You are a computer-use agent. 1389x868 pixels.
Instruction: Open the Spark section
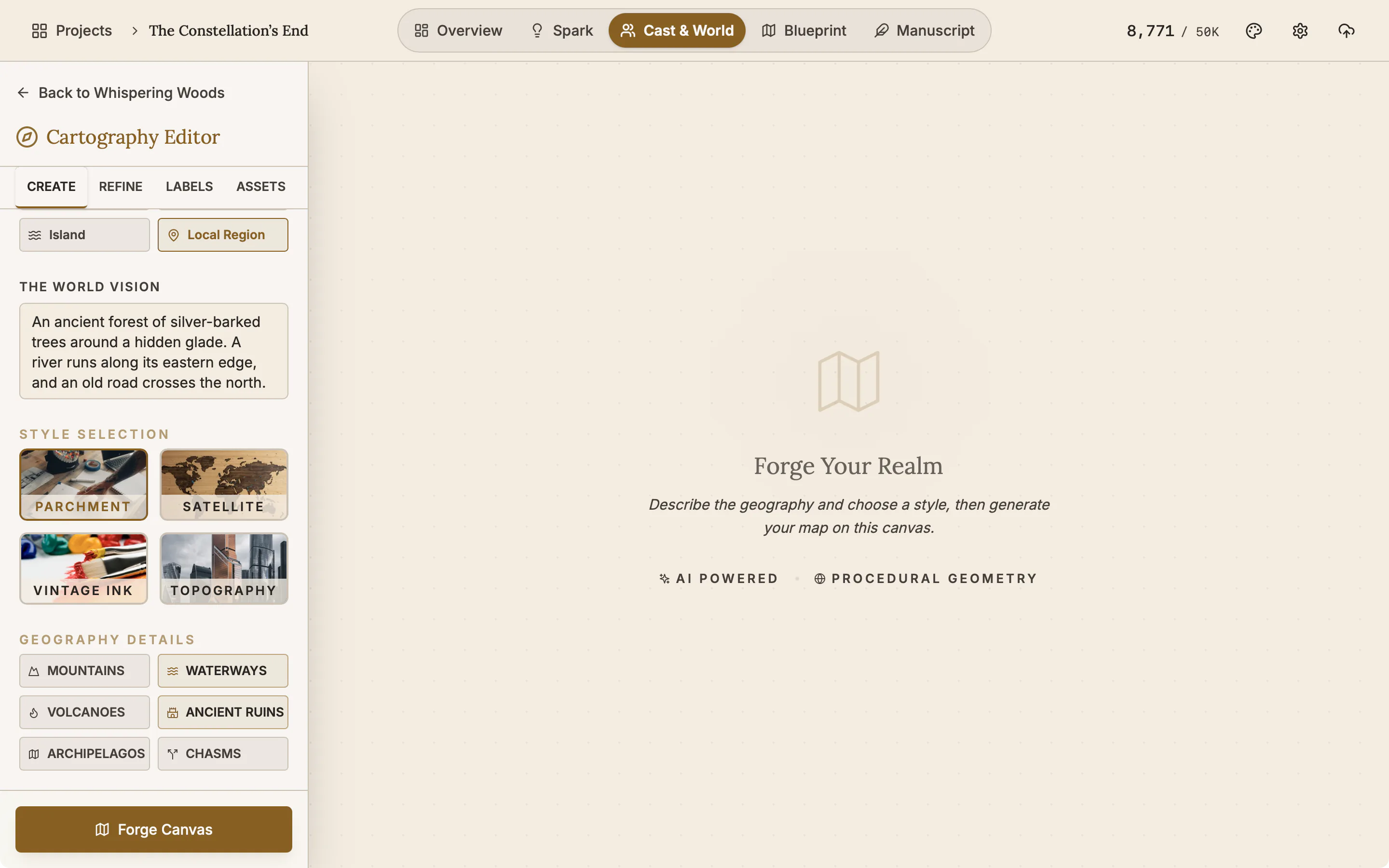pyautogui.click(x=561, y=30)
